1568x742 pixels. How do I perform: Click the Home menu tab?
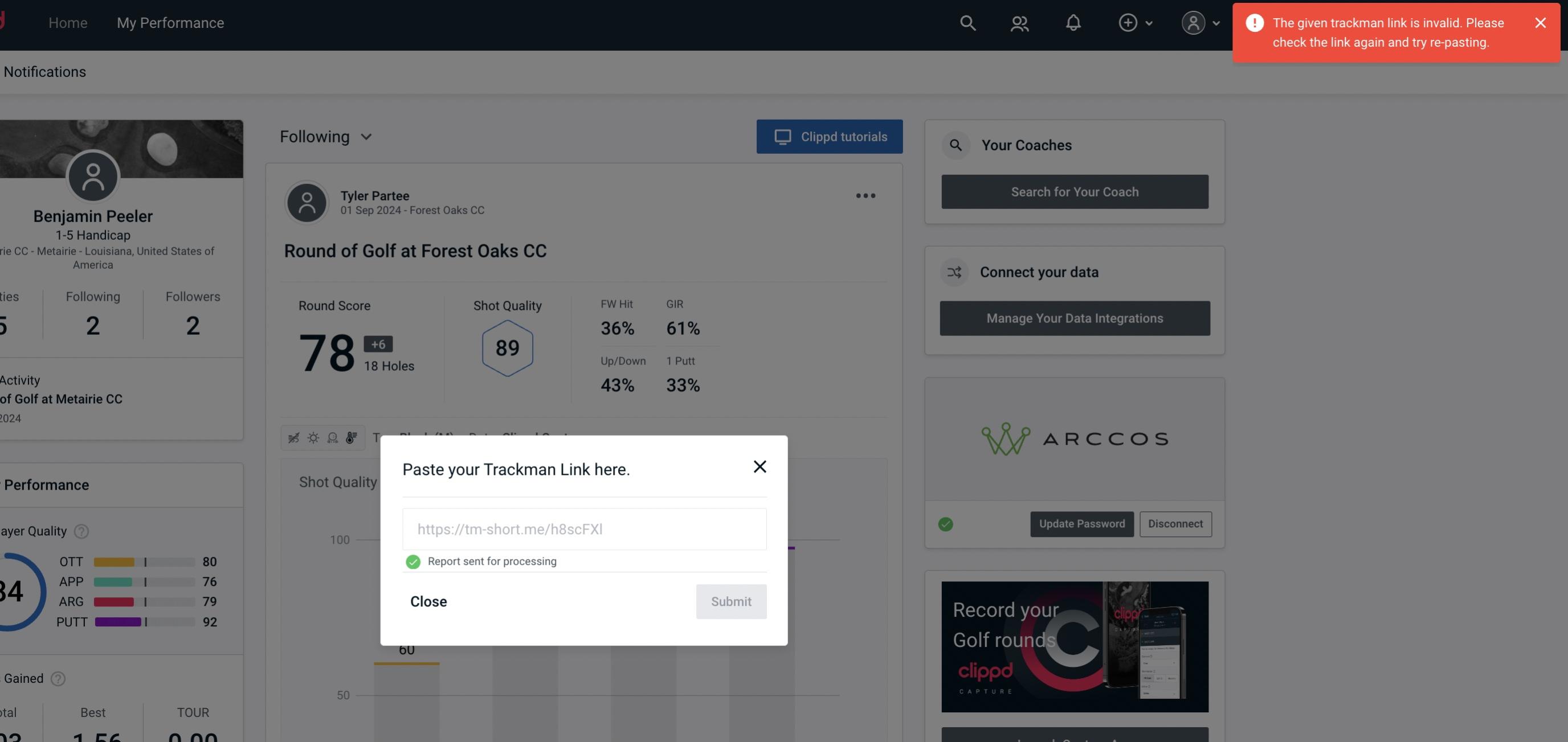67,22
